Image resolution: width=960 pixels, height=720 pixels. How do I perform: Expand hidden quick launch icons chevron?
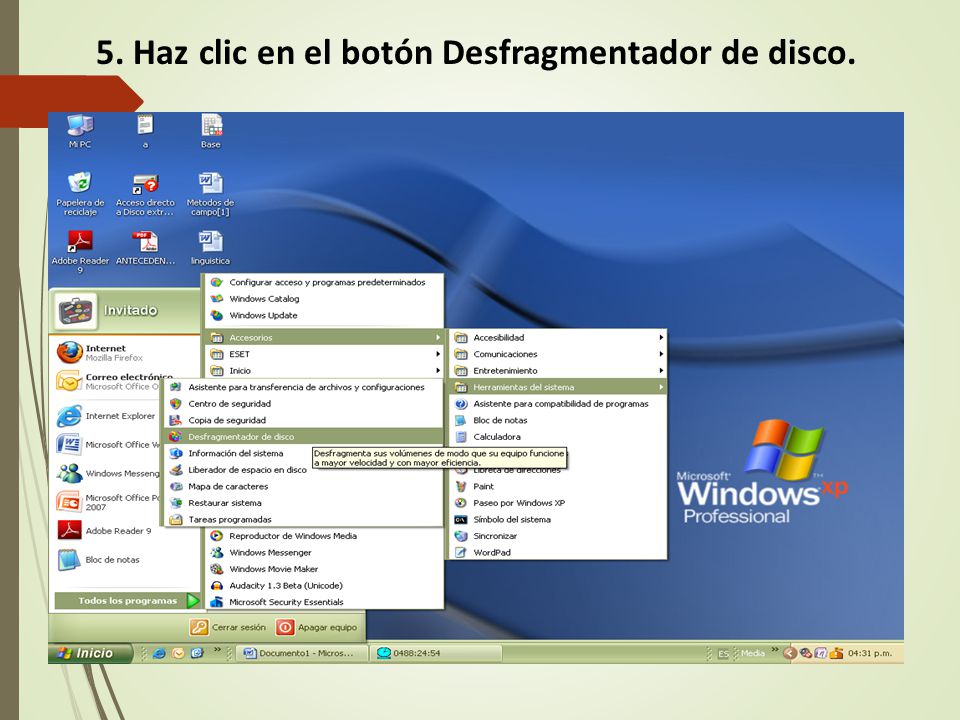[217, 650]
